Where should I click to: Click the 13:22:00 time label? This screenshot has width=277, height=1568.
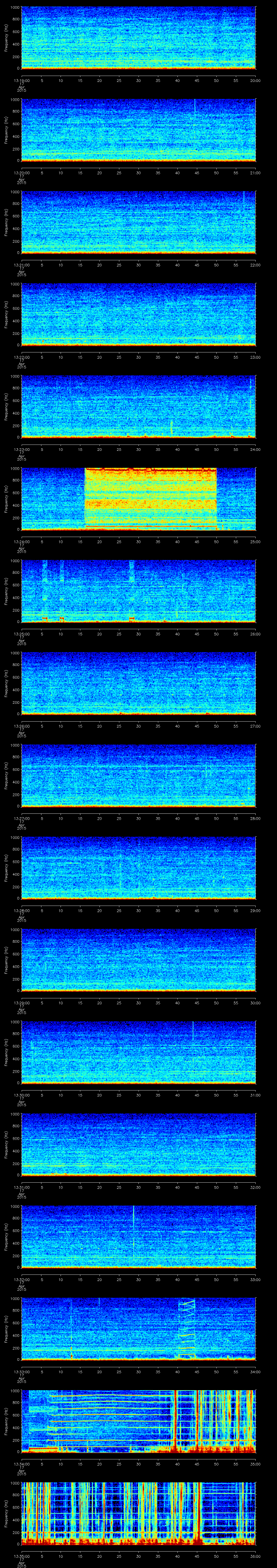[x=21, y=357]
